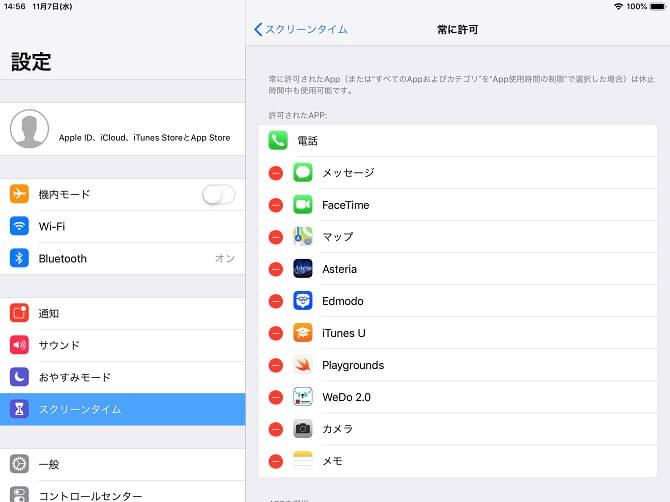Select the Asteria app icon

coord(303,269)
